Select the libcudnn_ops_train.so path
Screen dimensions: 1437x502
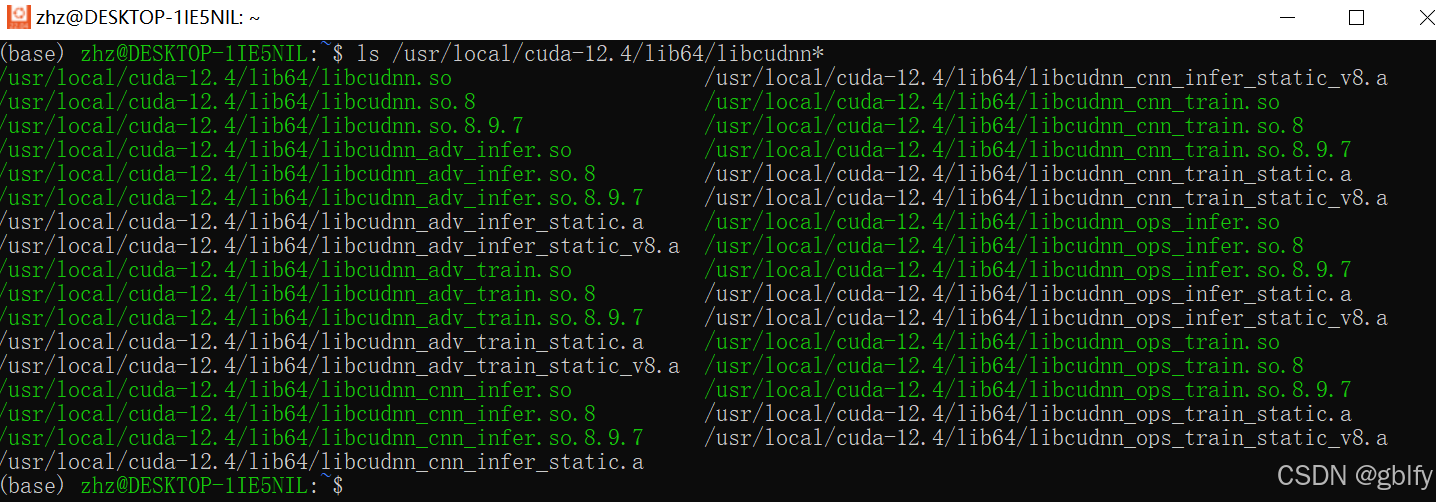pyautogui.click(x=992, y=342)
